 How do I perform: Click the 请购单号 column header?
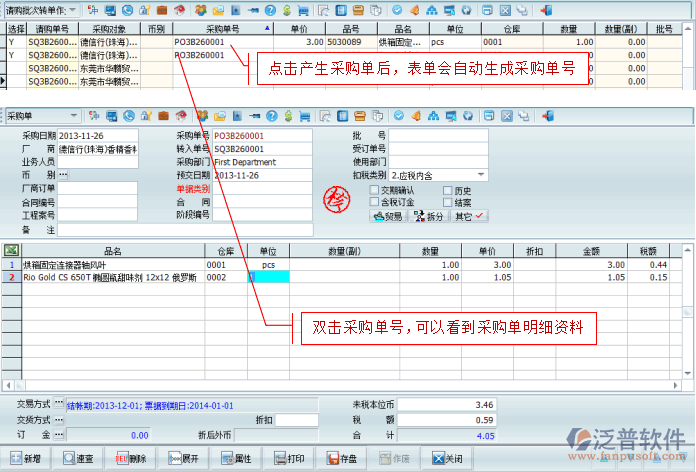[x=52, y=29]
